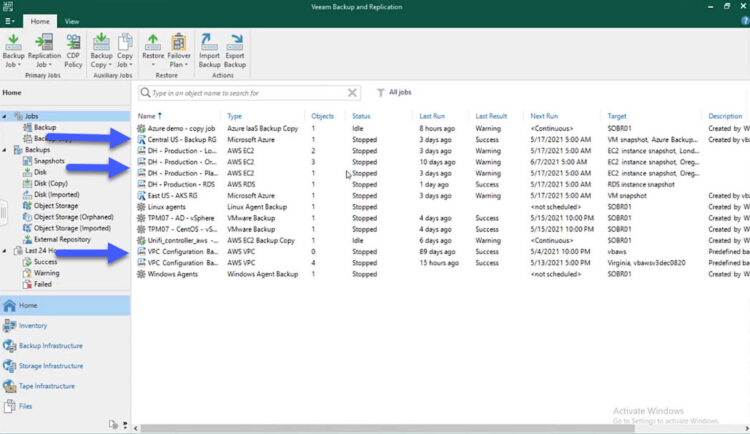
Task: Sort by the Target column header
Action: point(617,116)
